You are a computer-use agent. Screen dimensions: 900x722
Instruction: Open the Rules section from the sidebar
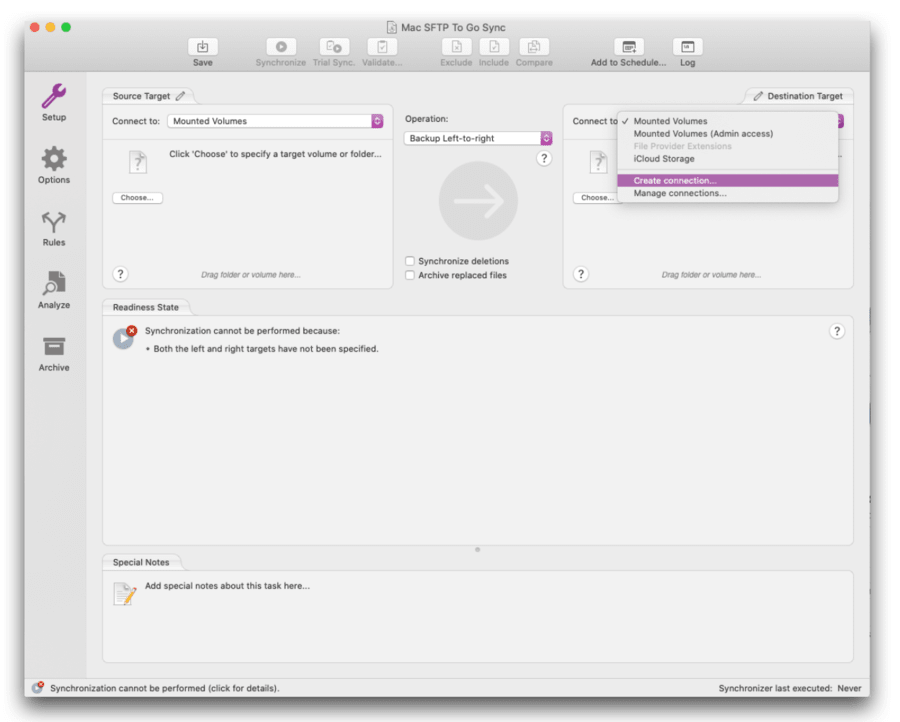coord(53,228)
